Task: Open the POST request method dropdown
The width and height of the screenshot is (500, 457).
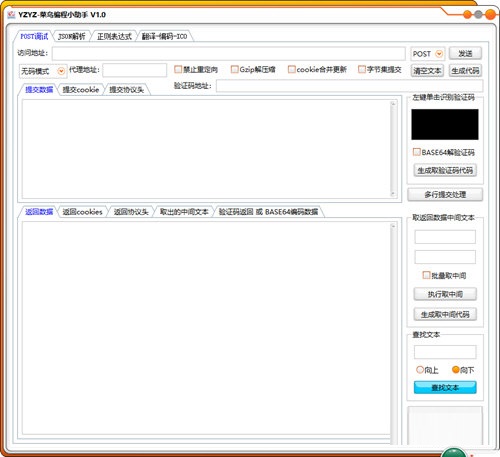Action: coord(428,54)
